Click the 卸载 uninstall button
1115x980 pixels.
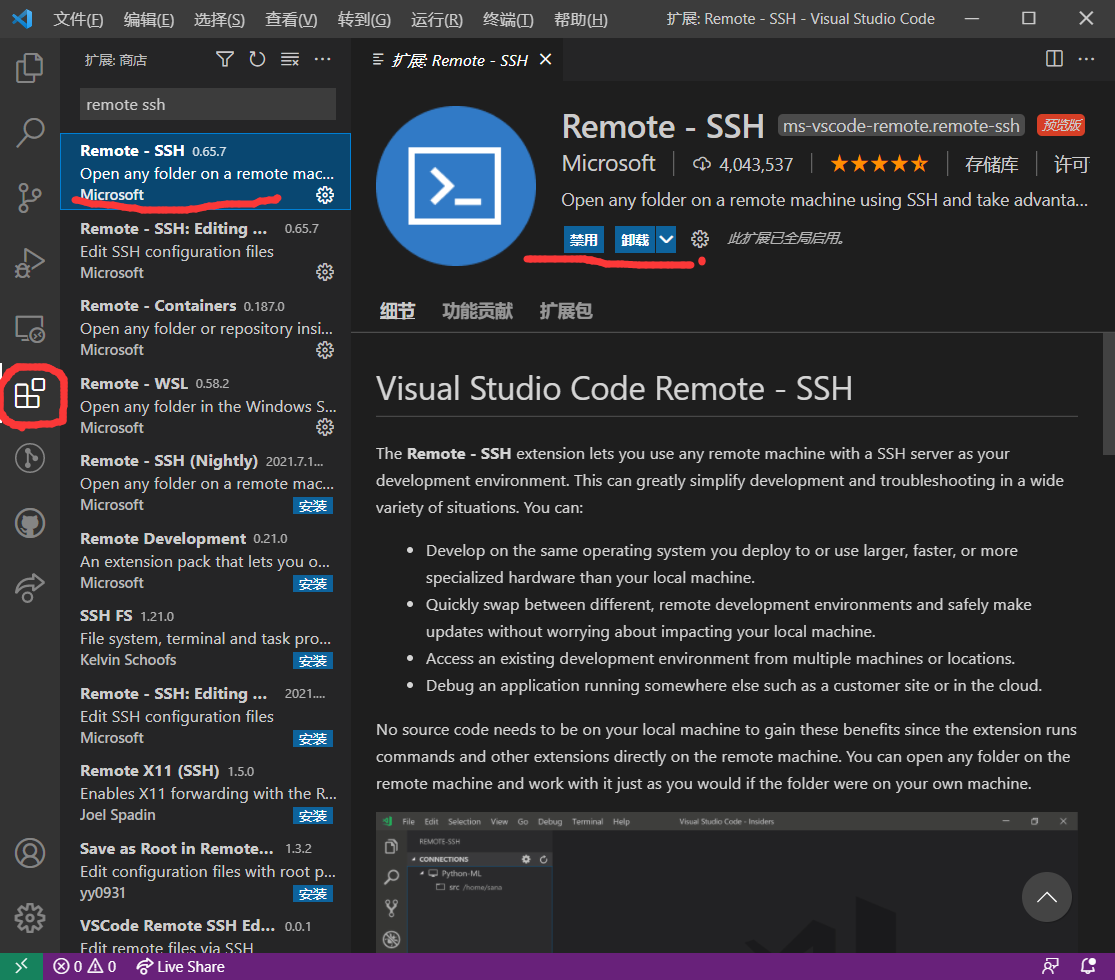click(x=634, y=240)
